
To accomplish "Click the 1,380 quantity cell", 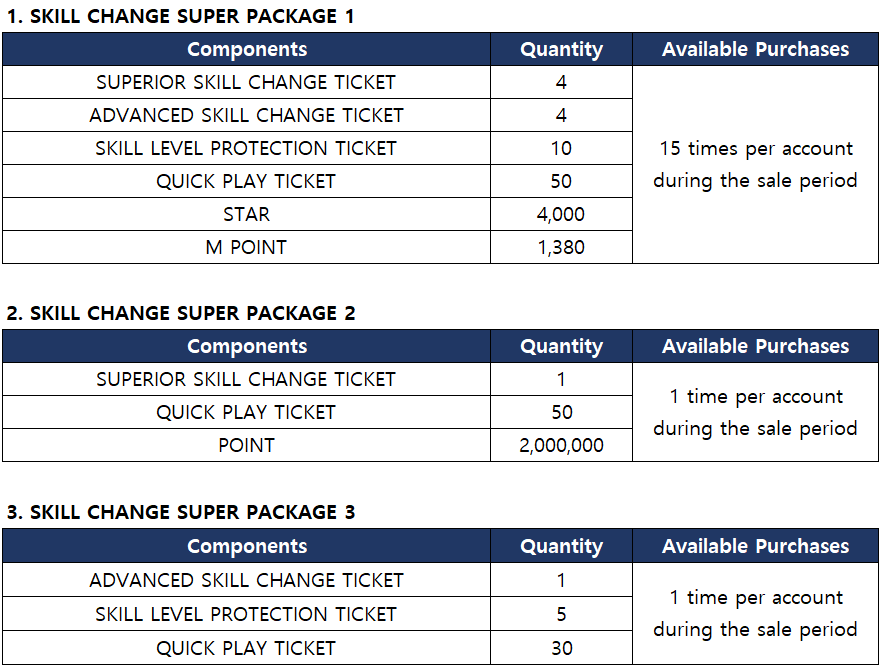I will tap(561, 247).
